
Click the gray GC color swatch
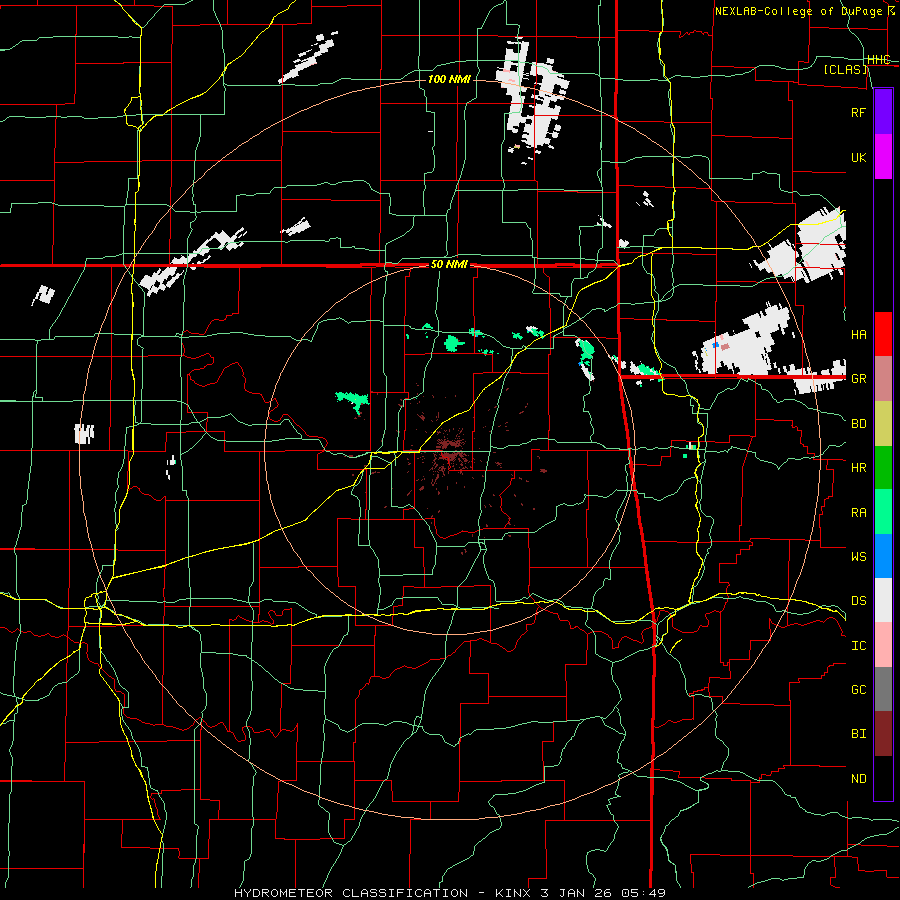883,689
